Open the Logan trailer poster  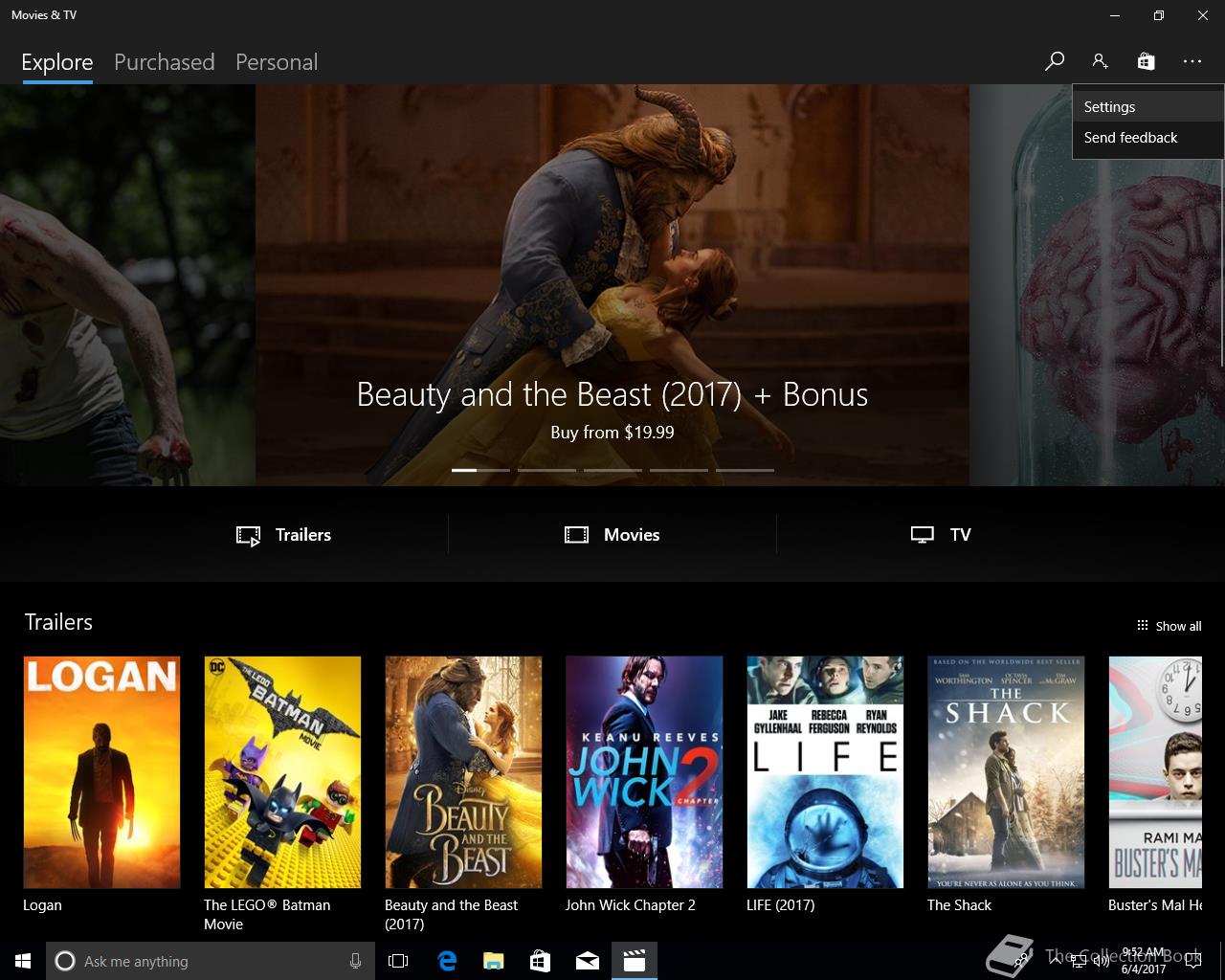point(101,772)
